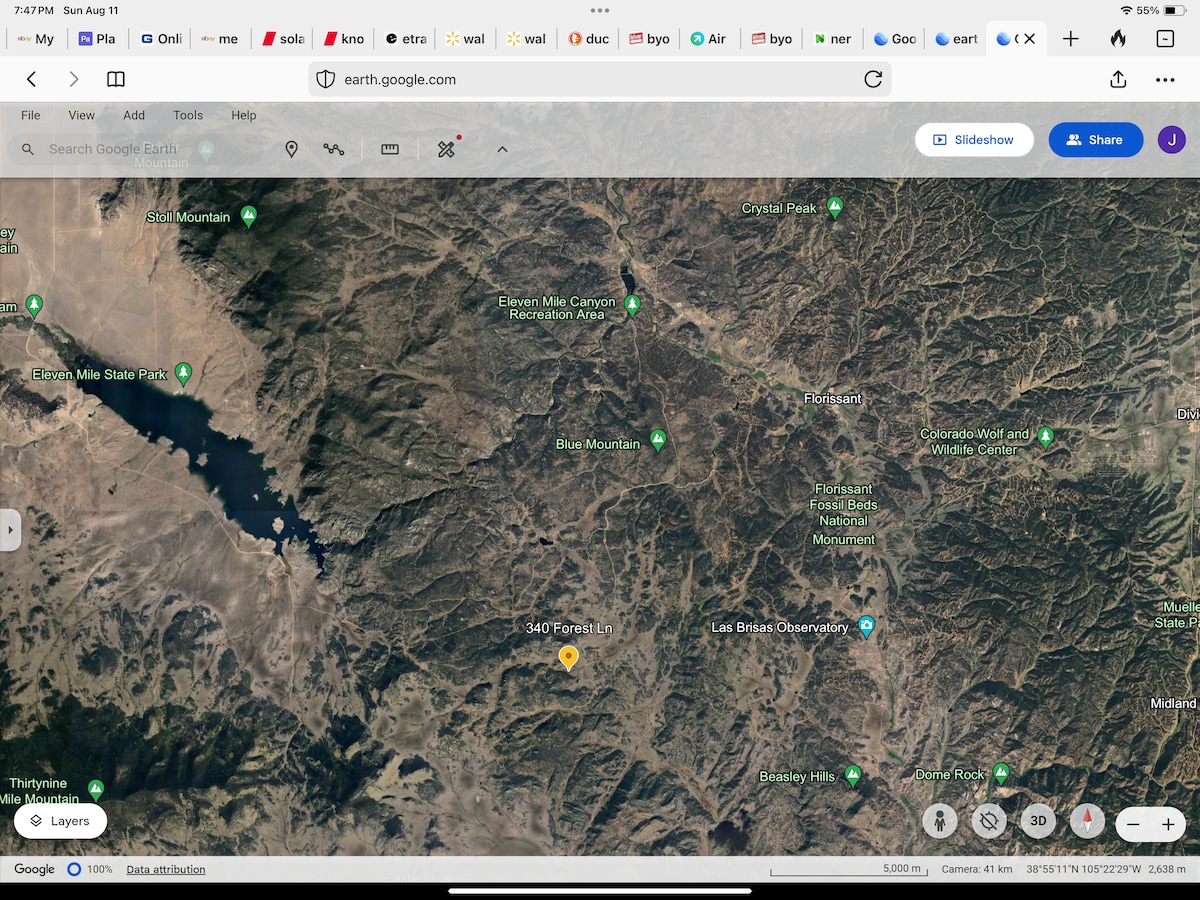1200x900 pixels.
Task: Reload the page
Action: coord(873,79)
